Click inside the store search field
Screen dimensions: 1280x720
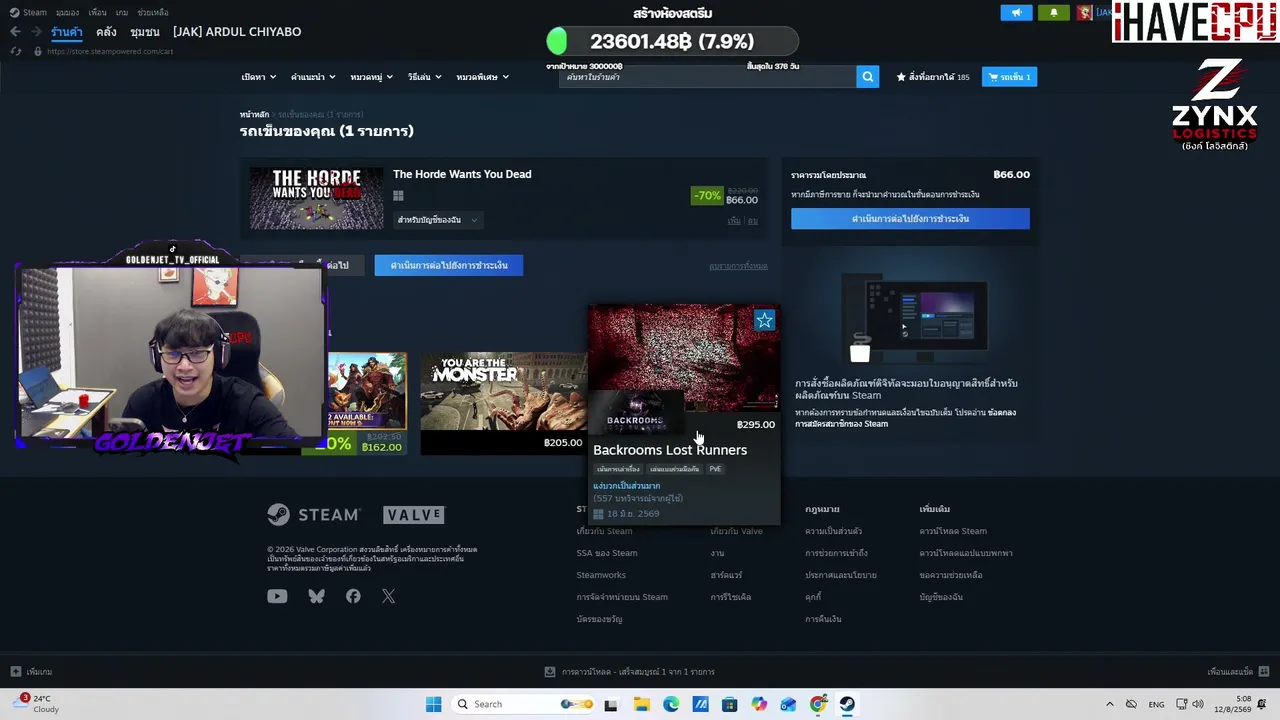click(x=707, y=77)
